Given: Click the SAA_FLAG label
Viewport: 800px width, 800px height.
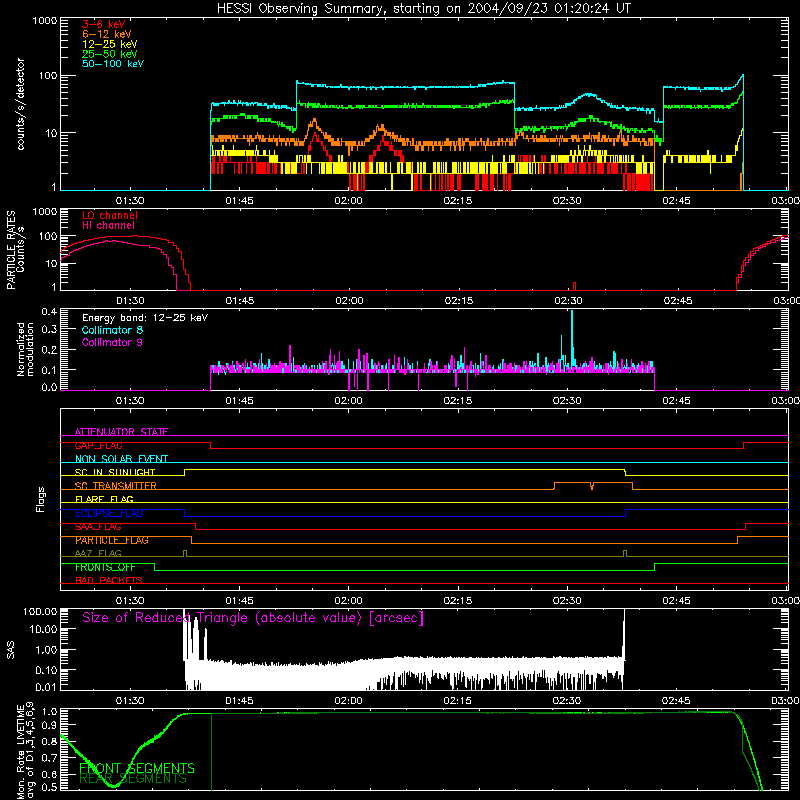Looking at the screenshot, I should coord(98,527).
